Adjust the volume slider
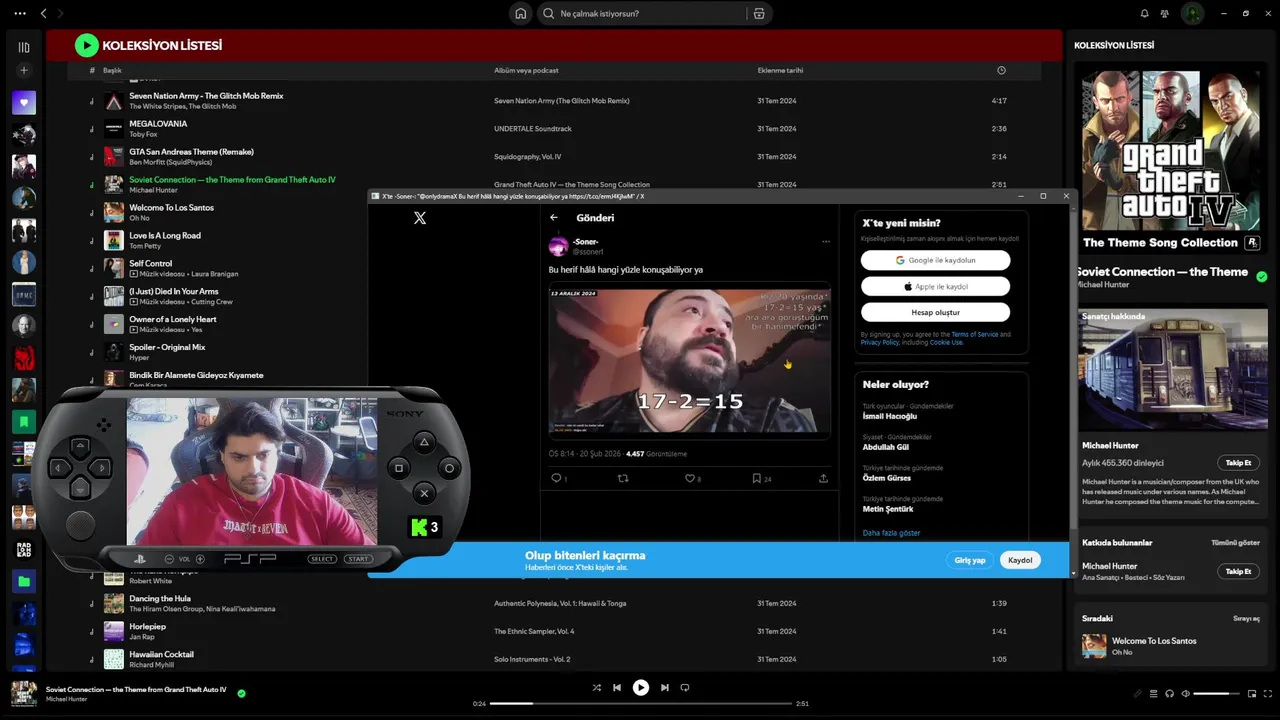This screenshot has height=720, width=1280. click(x=1216, y=693)
